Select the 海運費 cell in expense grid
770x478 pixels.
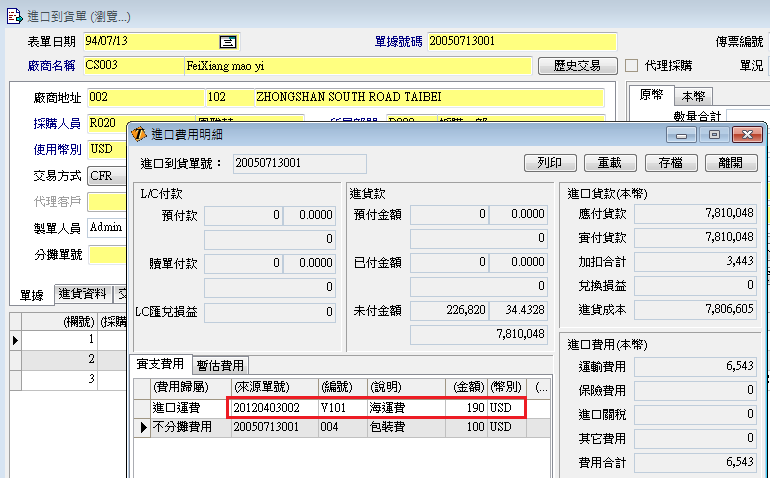[405, 408]
